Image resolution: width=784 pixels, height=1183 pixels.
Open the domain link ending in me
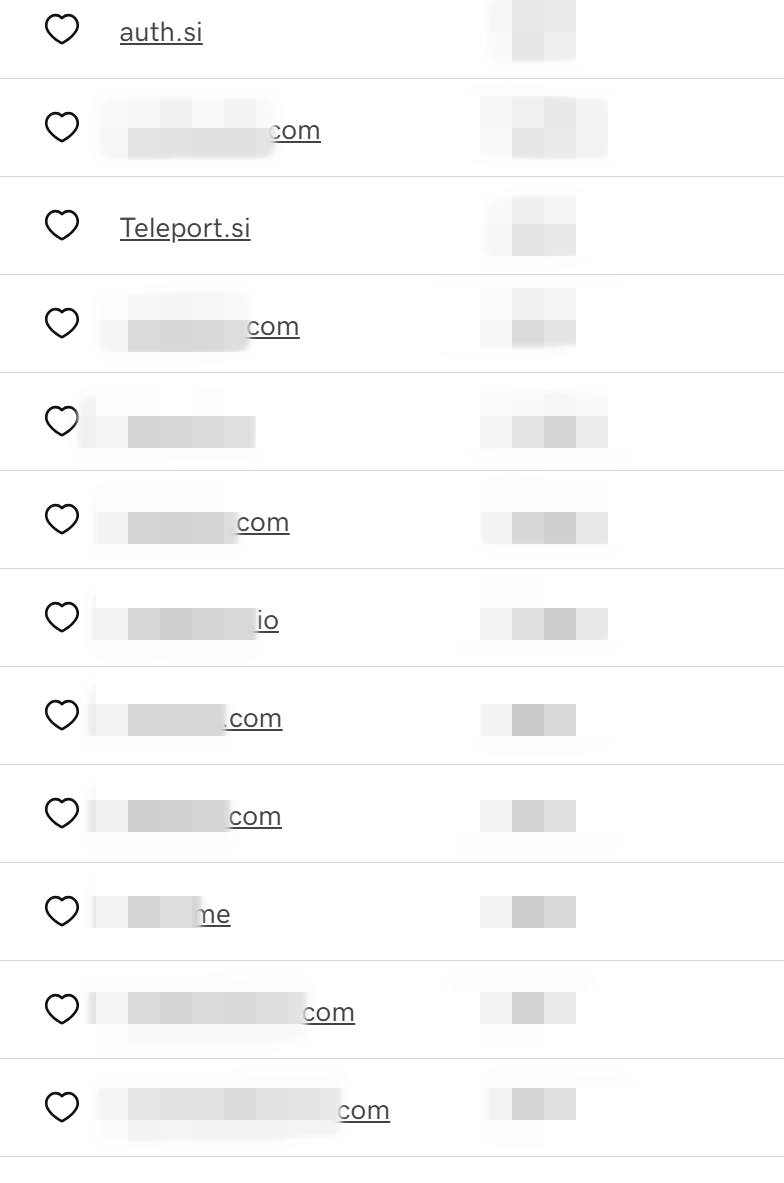coord(162,914)
